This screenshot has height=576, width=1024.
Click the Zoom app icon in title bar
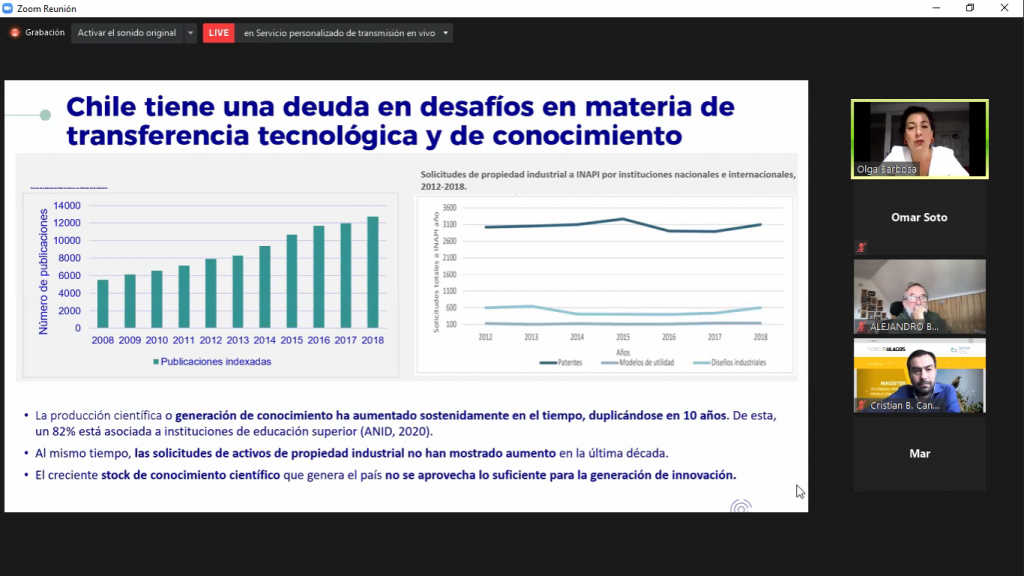9,8
